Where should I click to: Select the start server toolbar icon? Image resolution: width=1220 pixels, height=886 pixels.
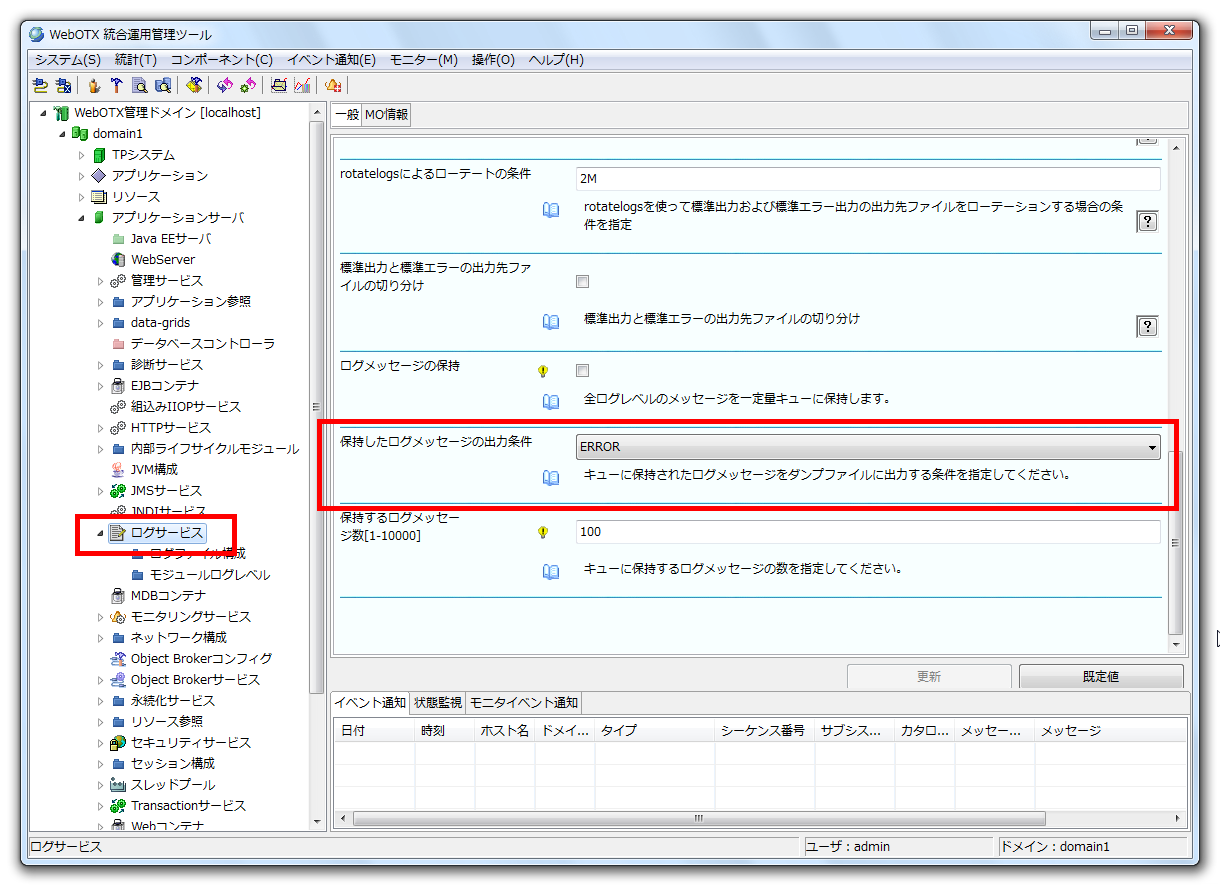[94, 85]
